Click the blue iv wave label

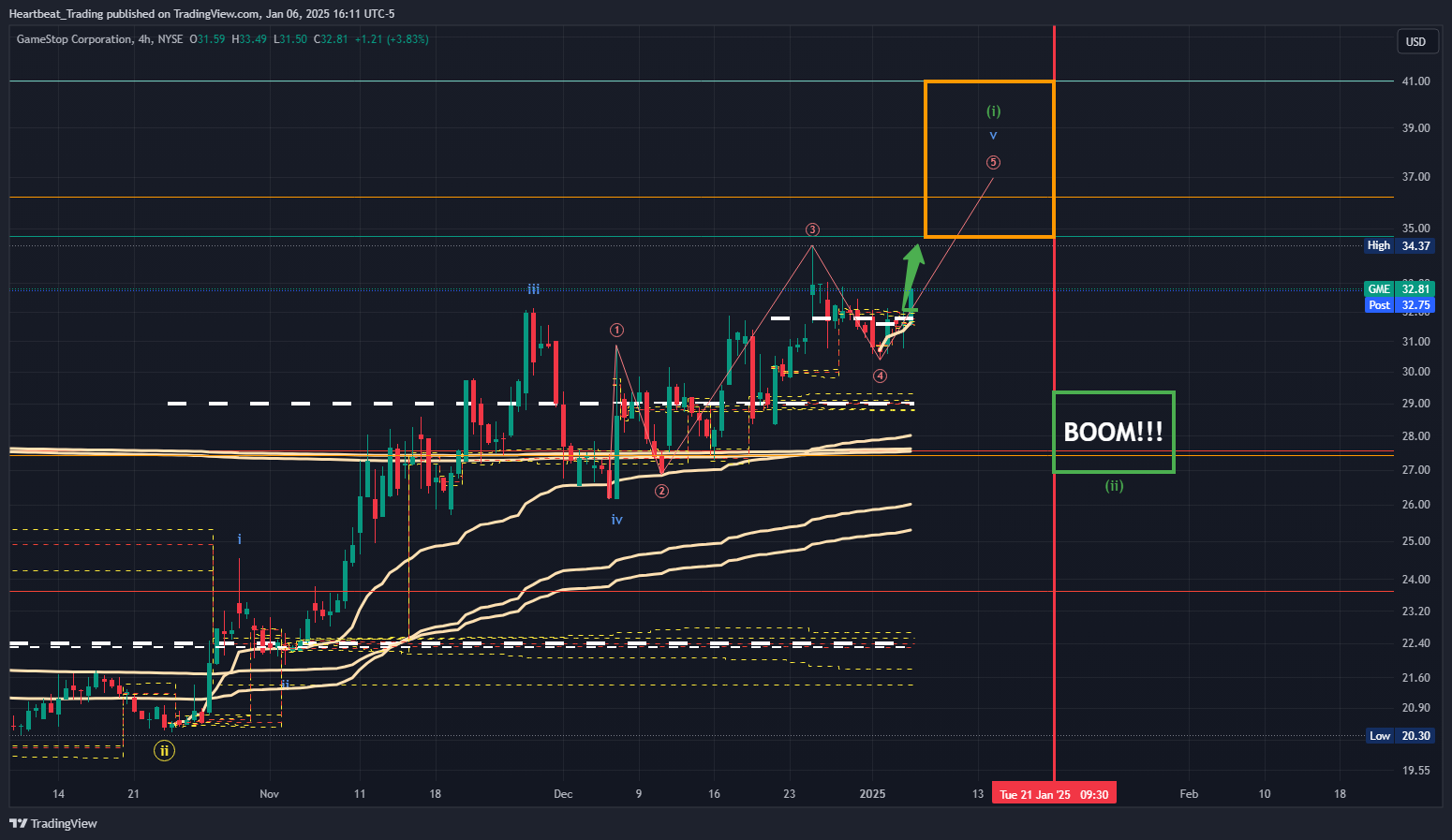pos(616,520)
